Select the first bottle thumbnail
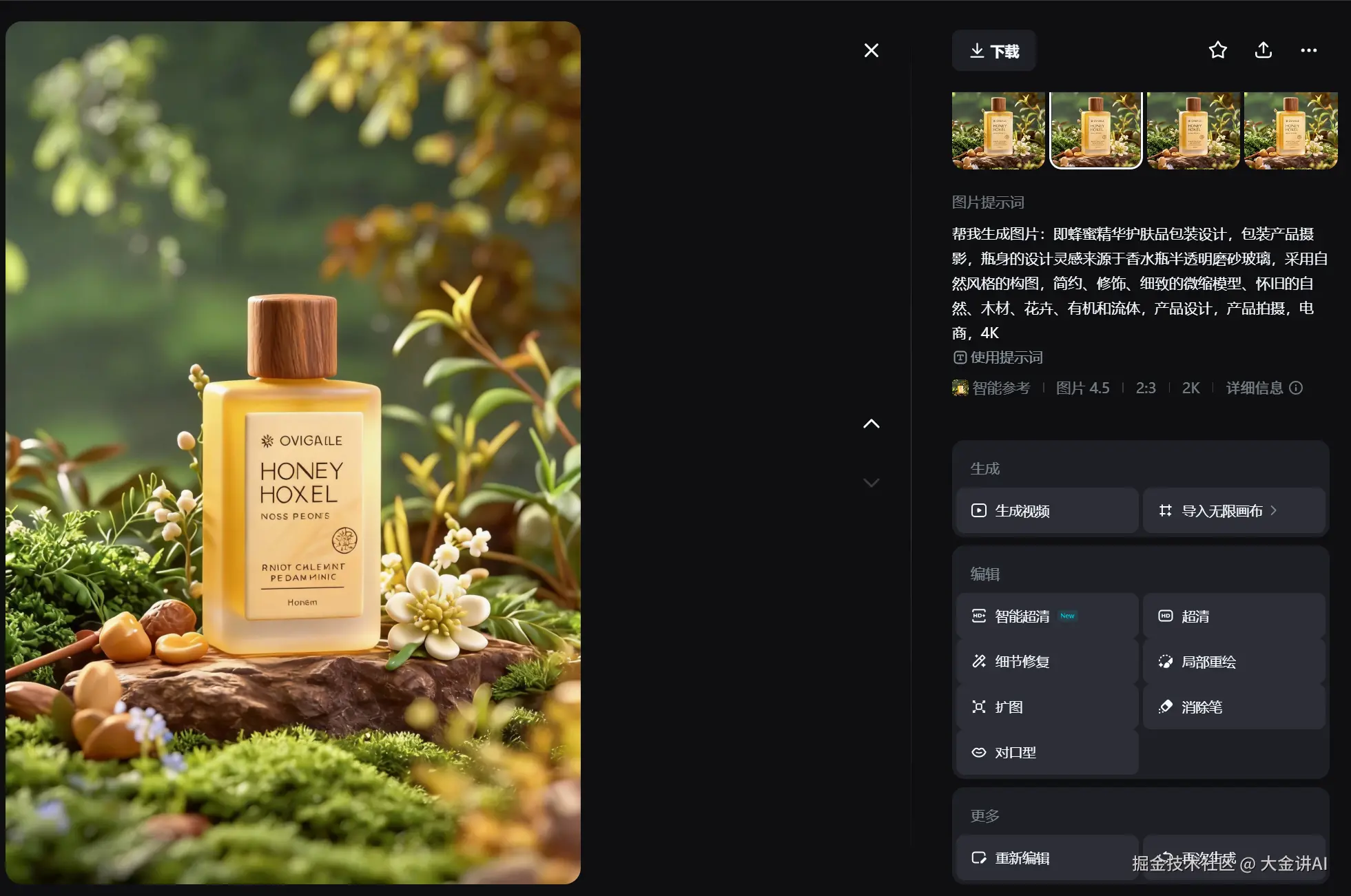The width and height of the screenshot is (1351, 896). [x=998, y=131]
